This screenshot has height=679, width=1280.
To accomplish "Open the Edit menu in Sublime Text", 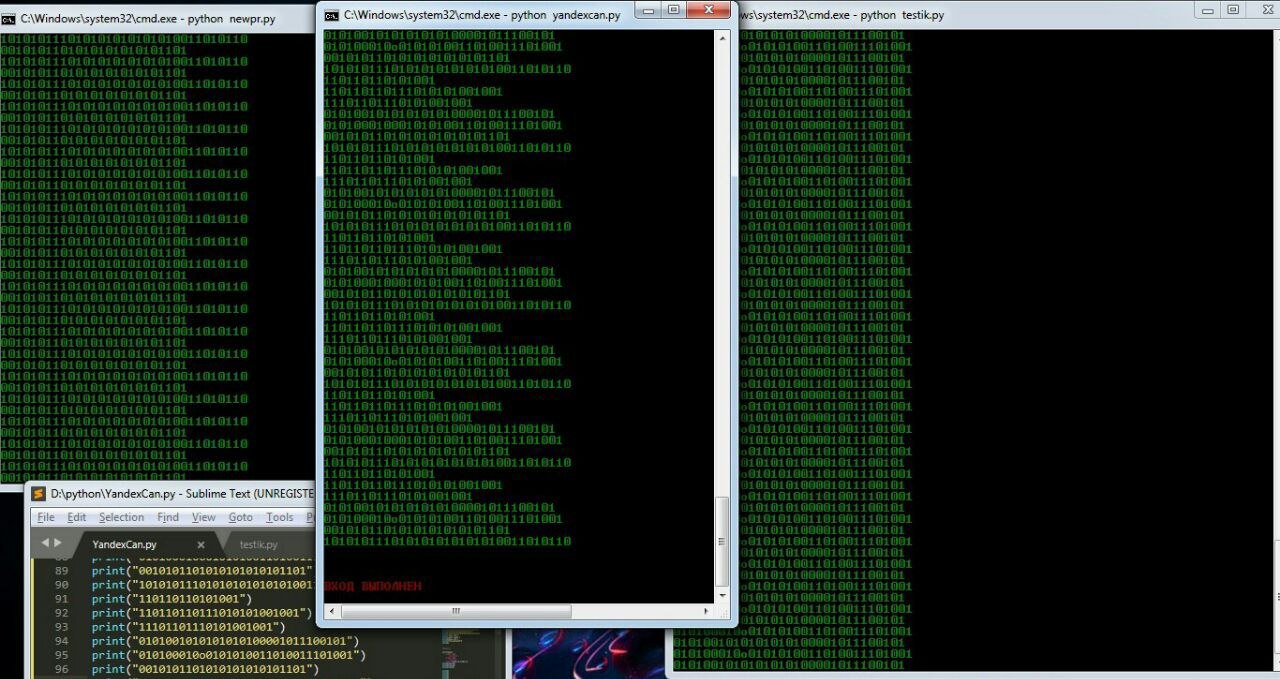I will coord(77,517).
